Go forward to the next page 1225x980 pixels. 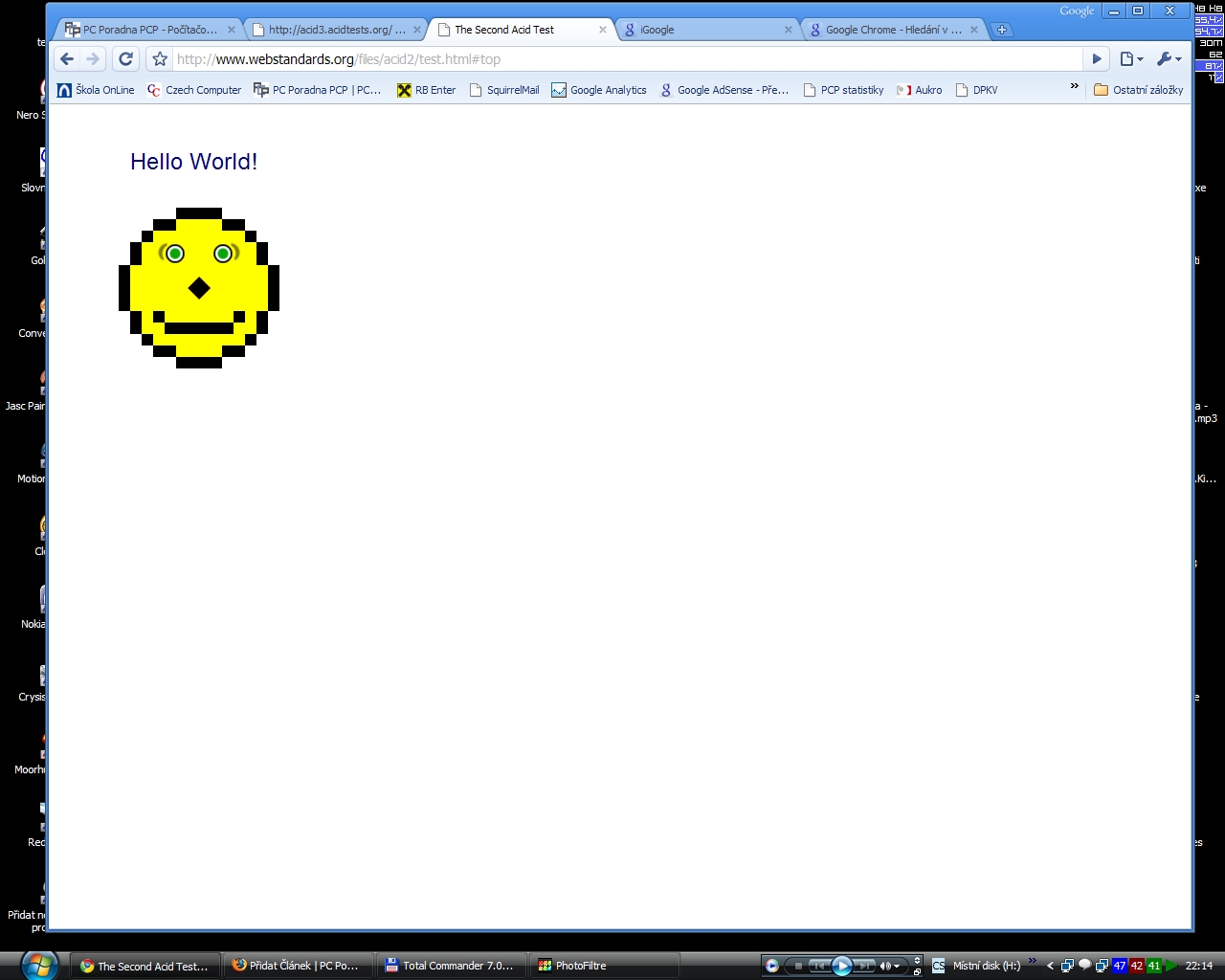[93, 59]
